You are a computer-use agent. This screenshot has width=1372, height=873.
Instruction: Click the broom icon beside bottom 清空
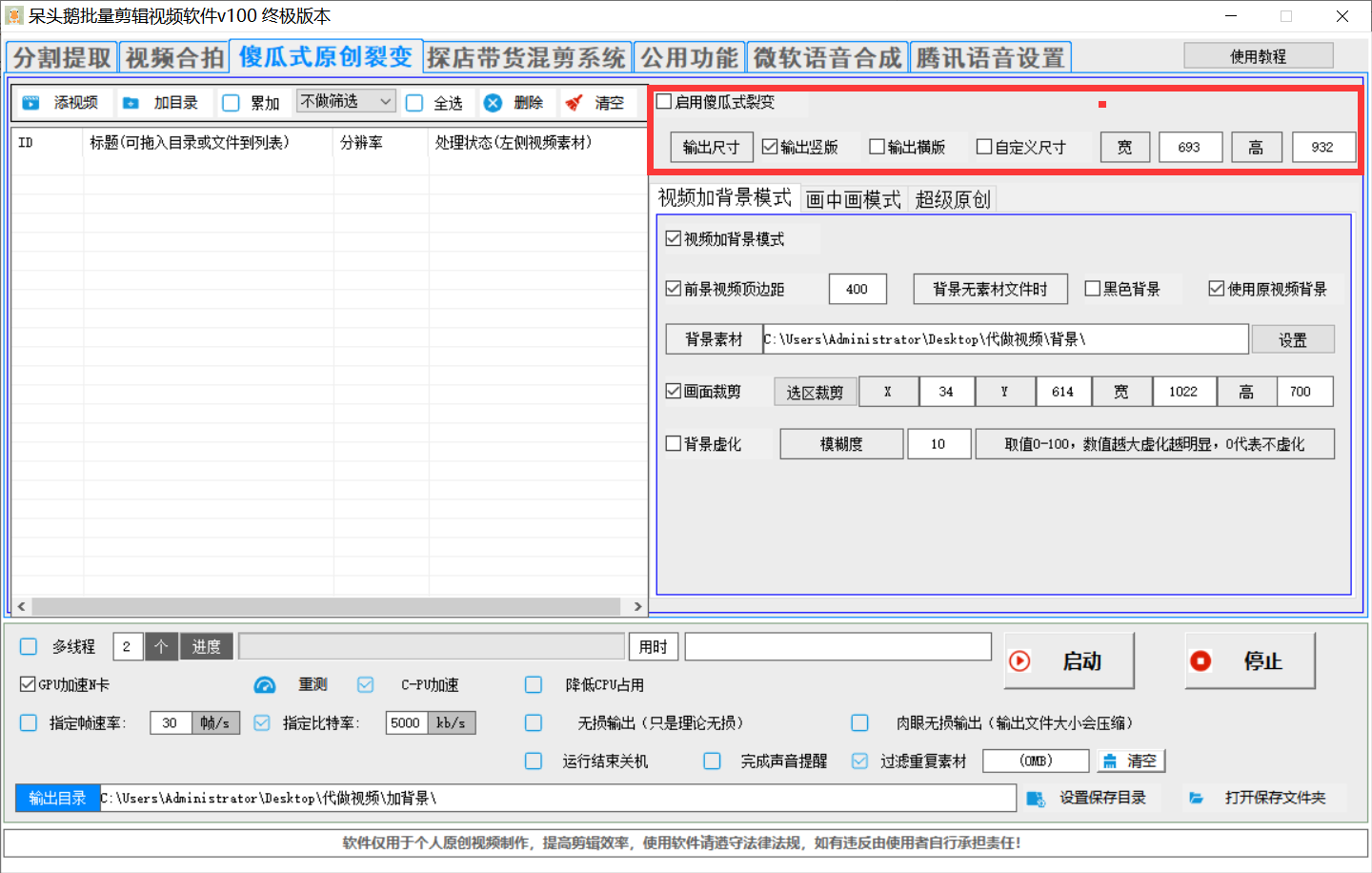pos(1110,761)
